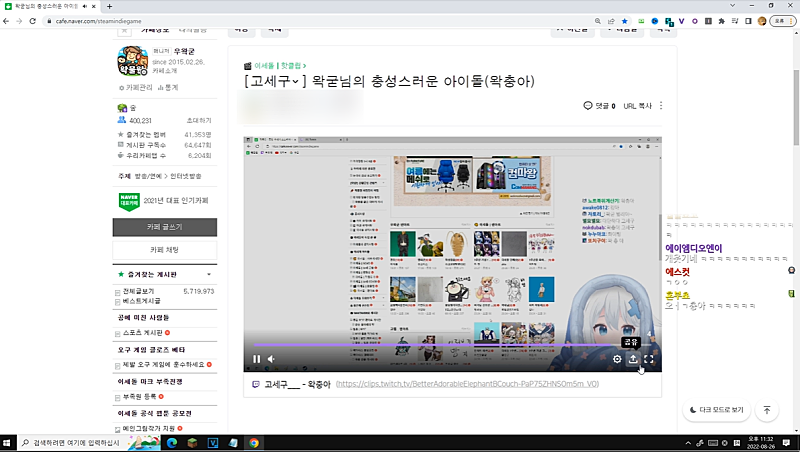Click the comment bubble icon

(x=587, y=105)
